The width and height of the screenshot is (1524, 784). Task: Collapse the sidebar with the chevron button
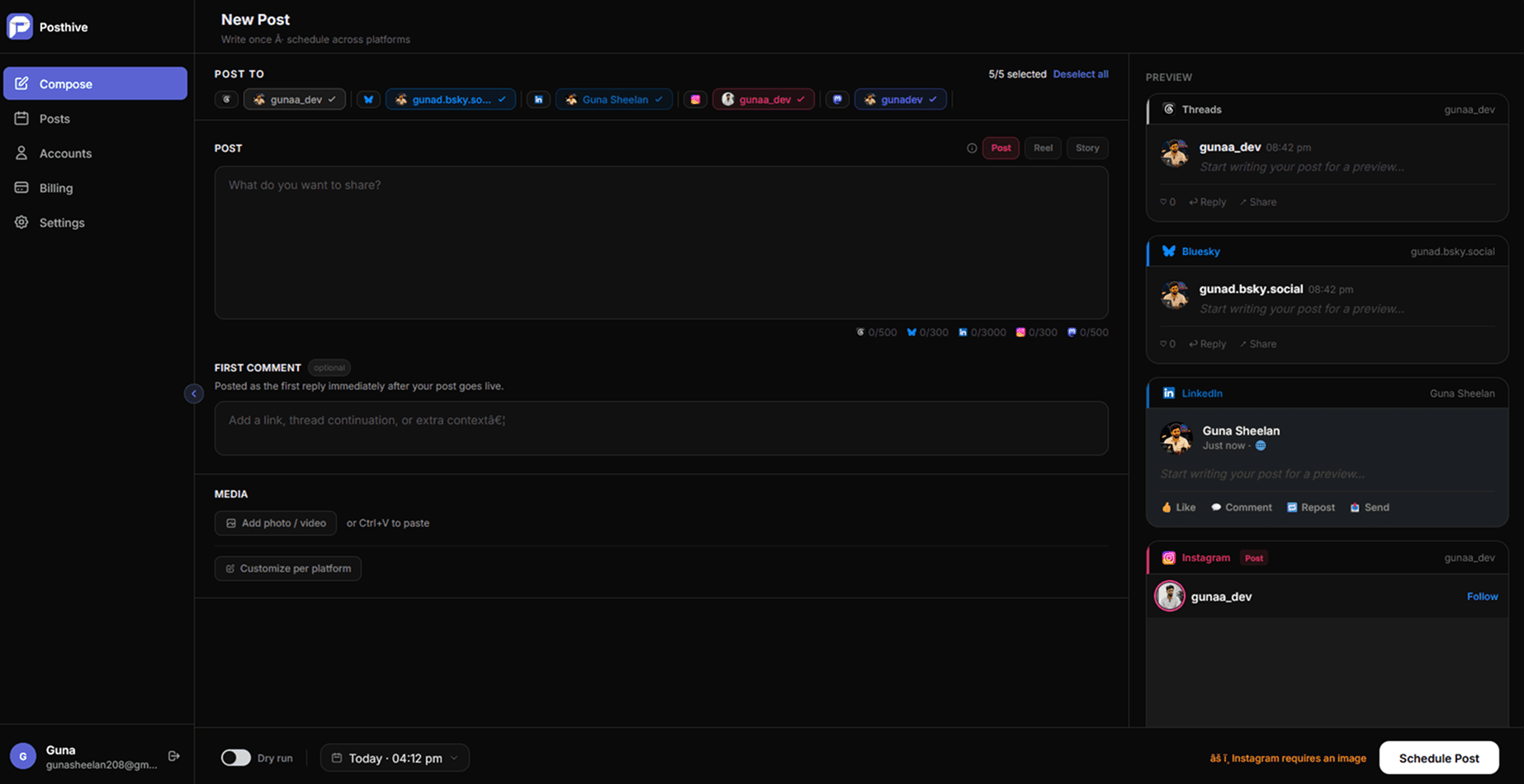point(194,394)
